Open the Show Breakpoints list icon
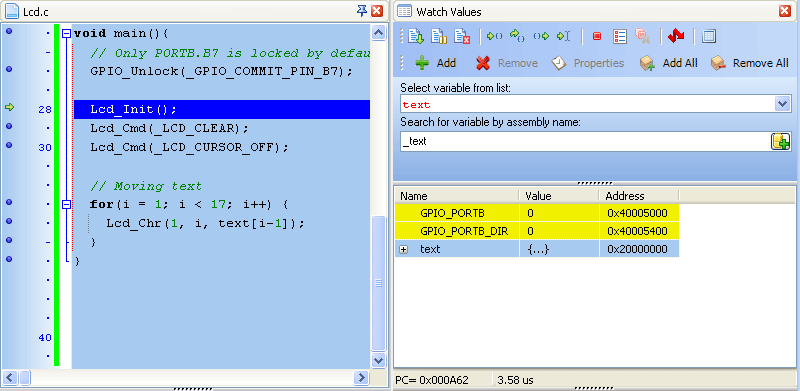Image resolution: width=800 pixels, height=391 pixels. click(619, 36)
